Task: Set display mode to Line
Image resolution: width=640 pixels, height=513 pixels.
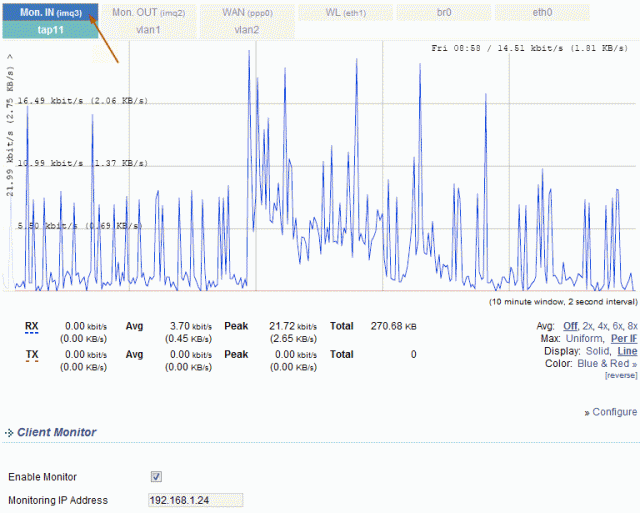Action: click(x=627, y=351)
